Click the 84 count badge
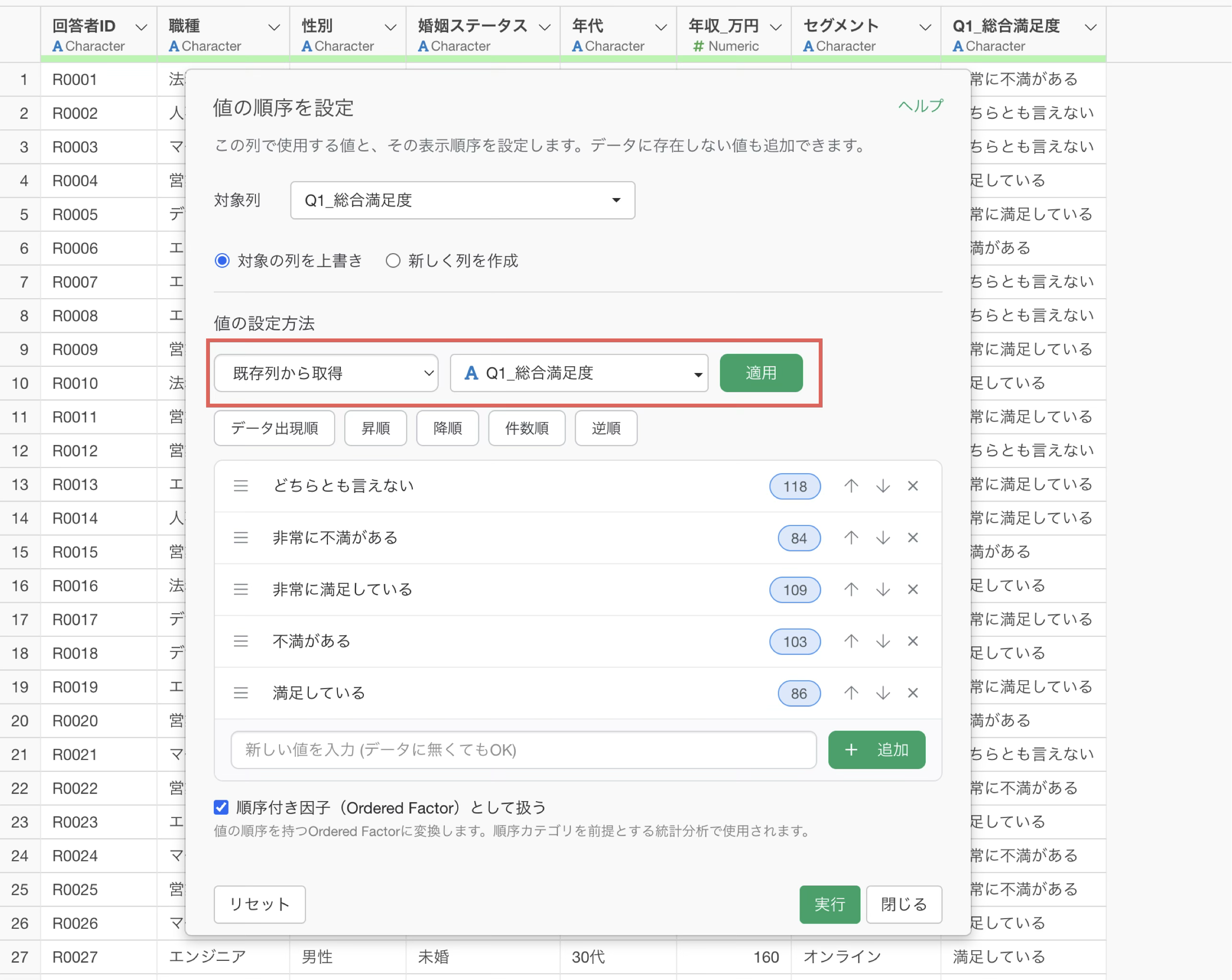1232x980 pixels. pos(799,538)
